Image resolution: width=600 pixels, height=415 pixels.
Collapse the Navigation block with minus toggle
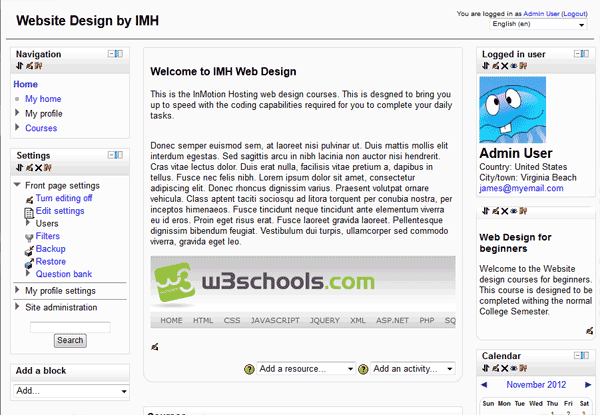click(111, 54)
